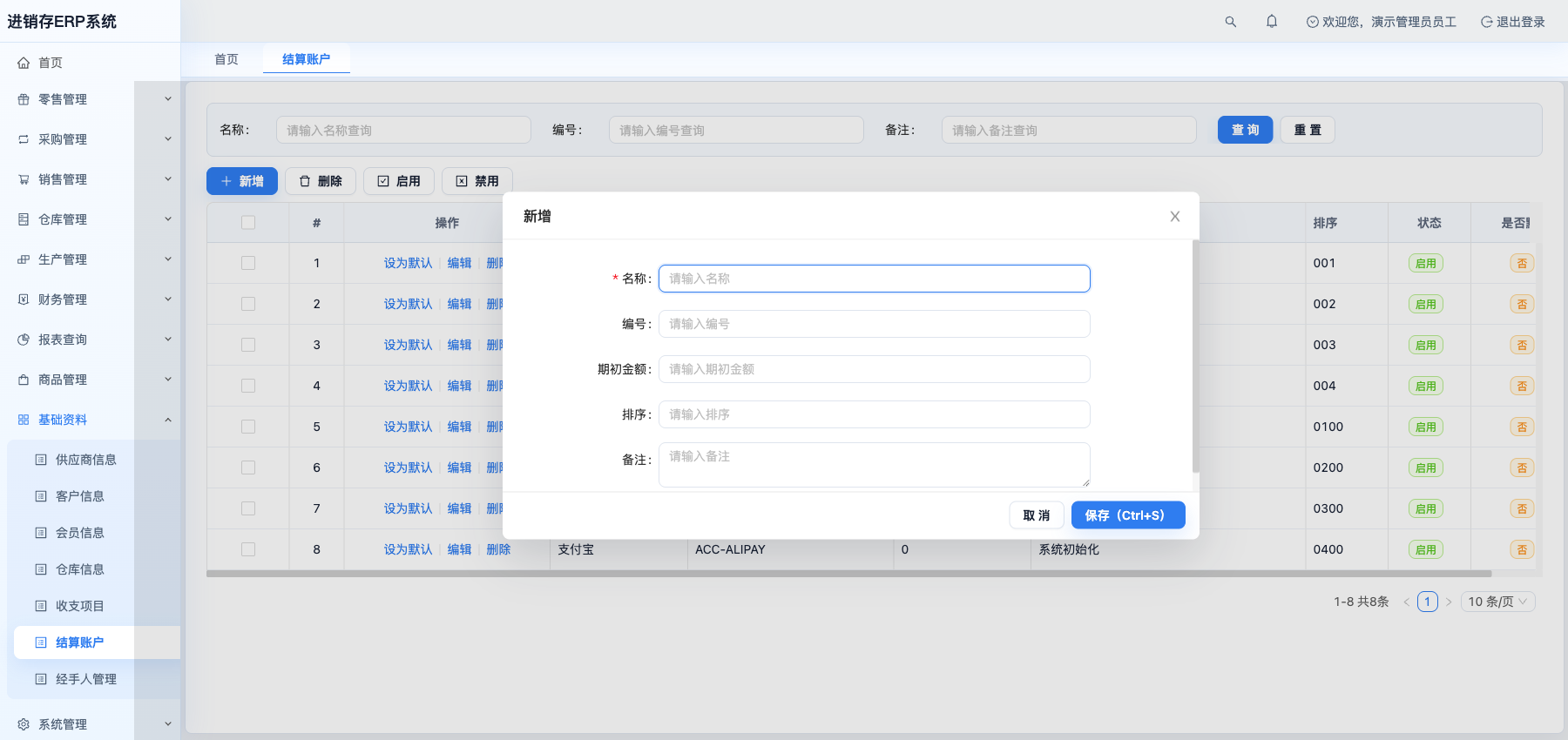Check the checkbox for row 6
This screenshot has width=1568, height=740.
click(248, 468)
